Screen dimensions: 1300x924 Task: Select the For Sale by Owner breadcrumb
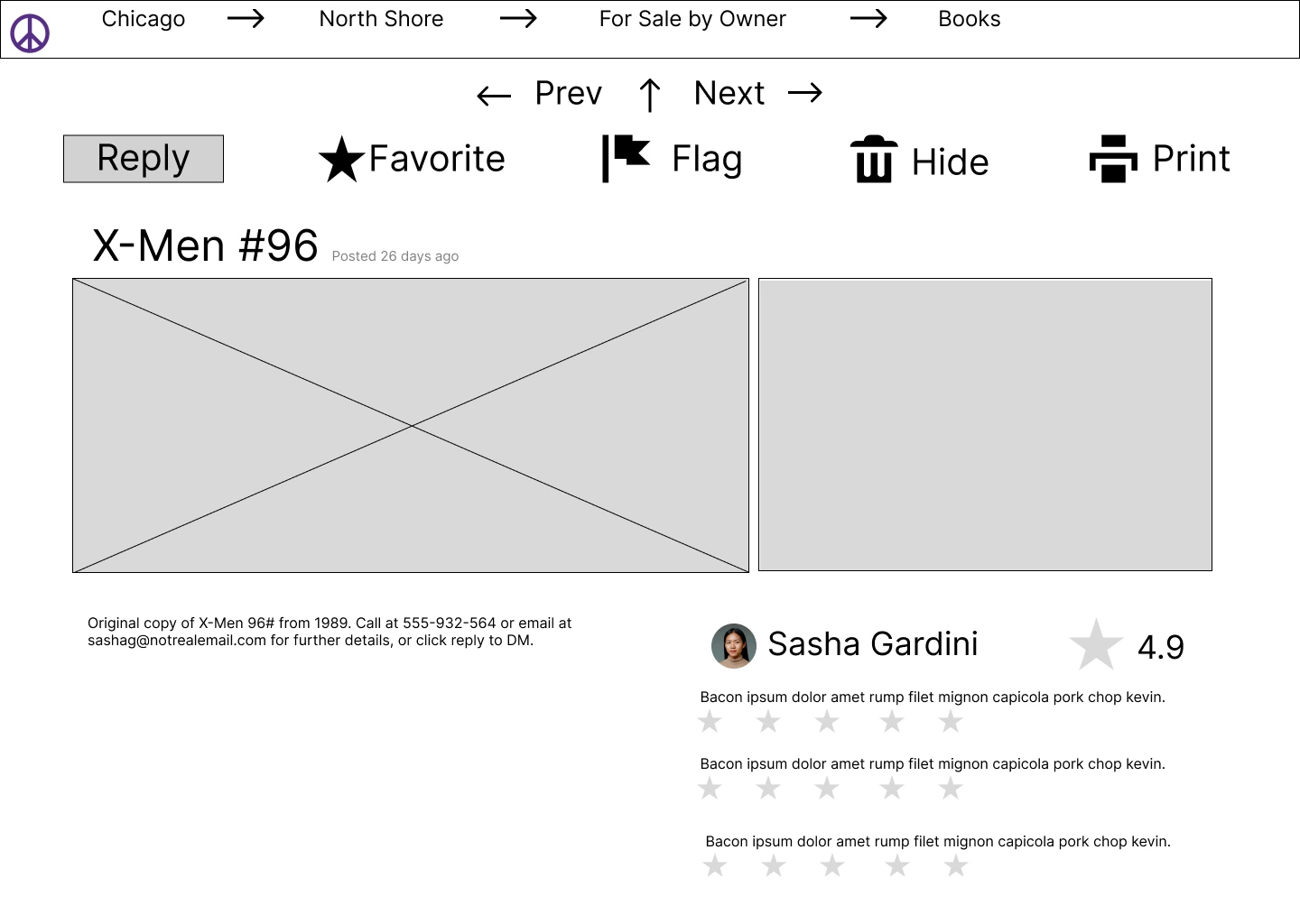click(x=692, y=19)
